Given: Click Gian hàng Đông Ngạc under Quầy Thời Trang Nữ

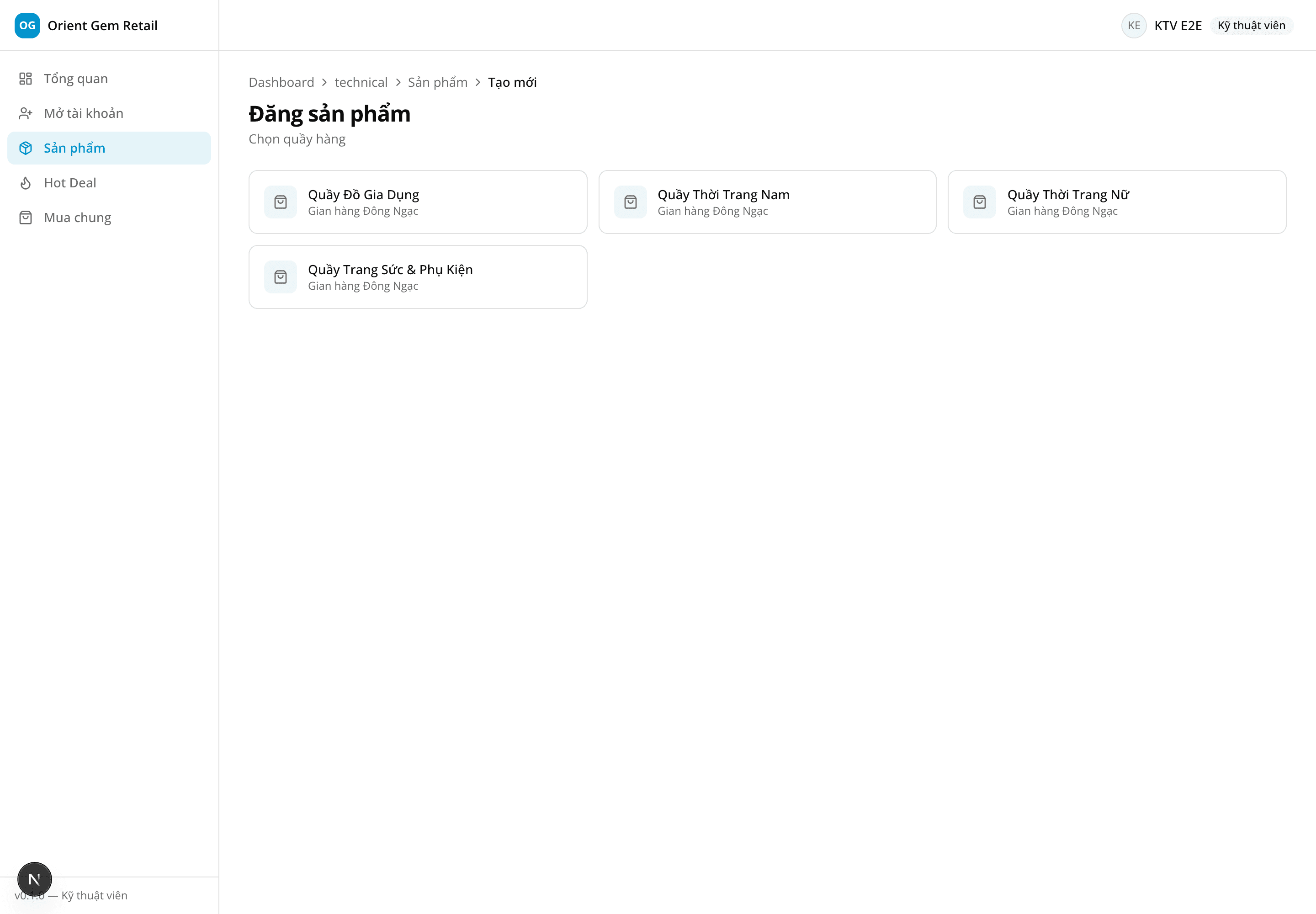Looking at the screenshot, I should point(1062,211).
